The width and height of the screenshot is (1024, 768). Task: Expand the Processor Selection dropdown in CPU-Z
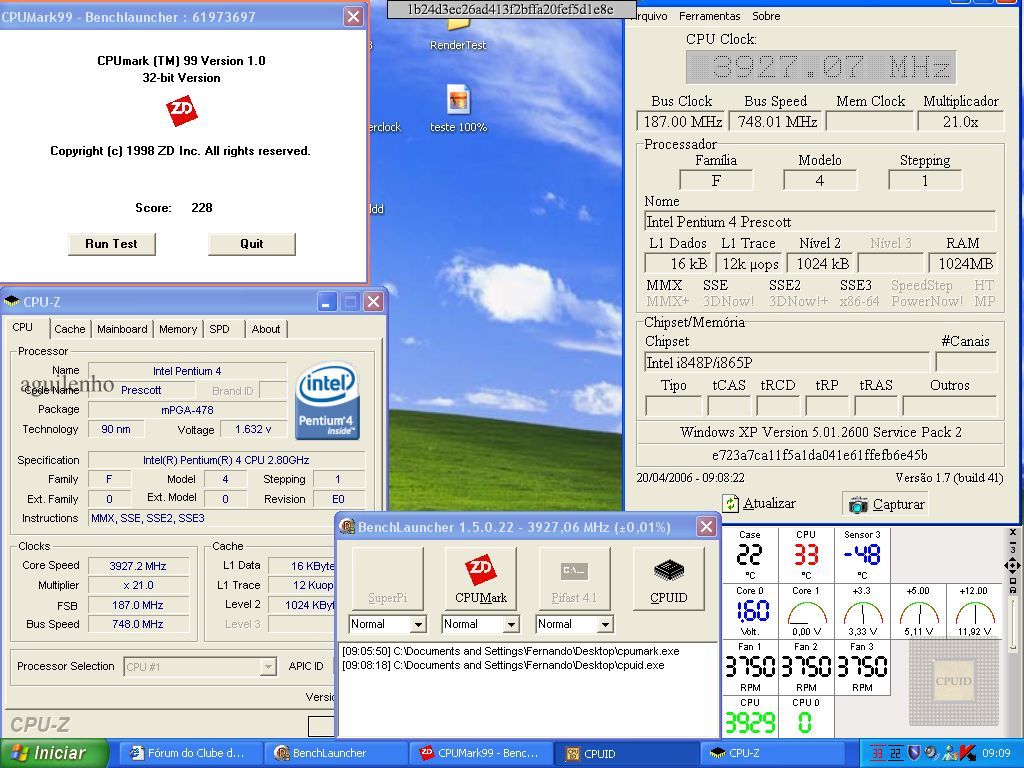tap(268, 666)
